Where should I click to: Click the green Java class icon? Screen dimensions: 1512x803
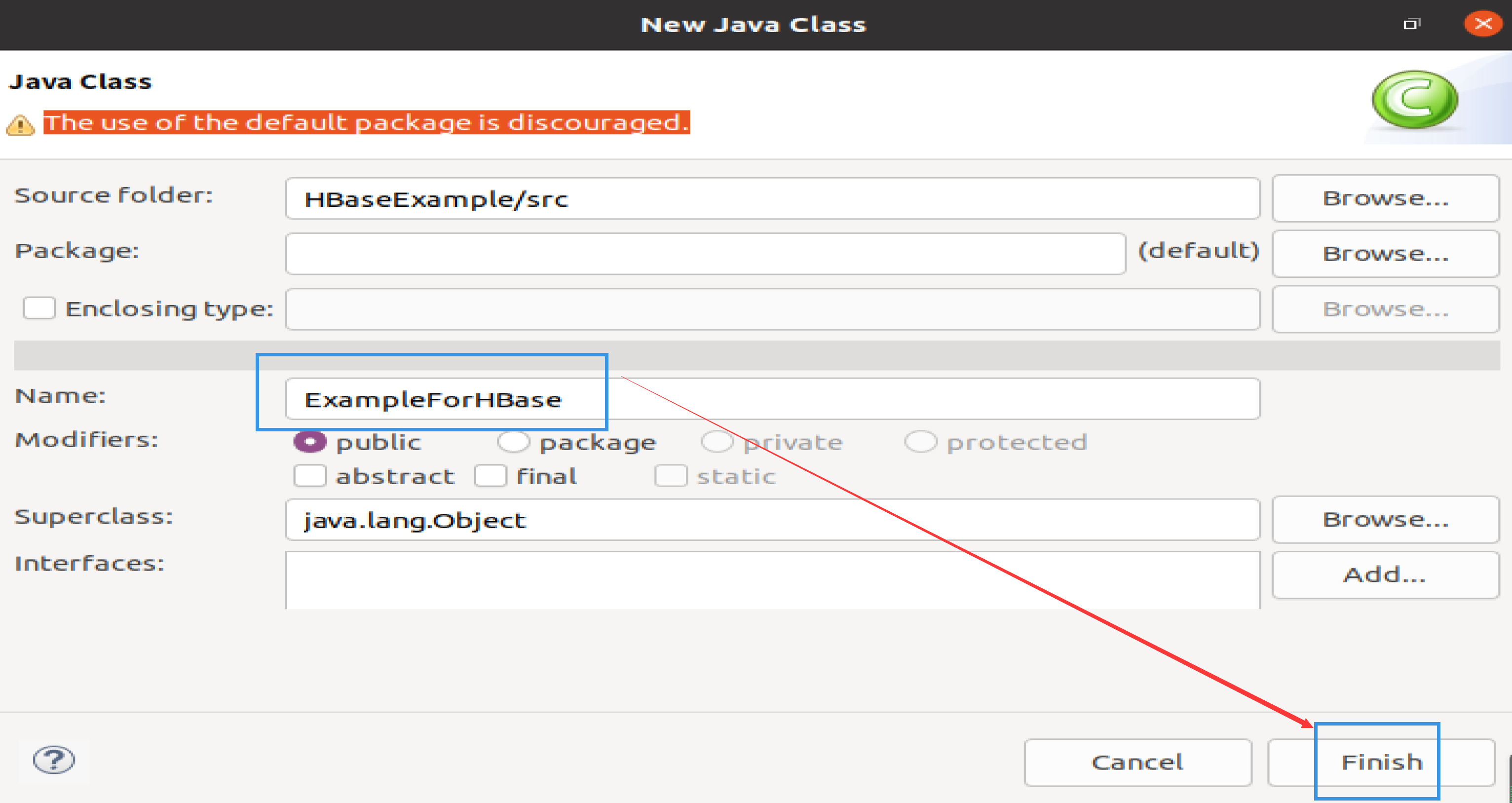tap(1415, 100)
